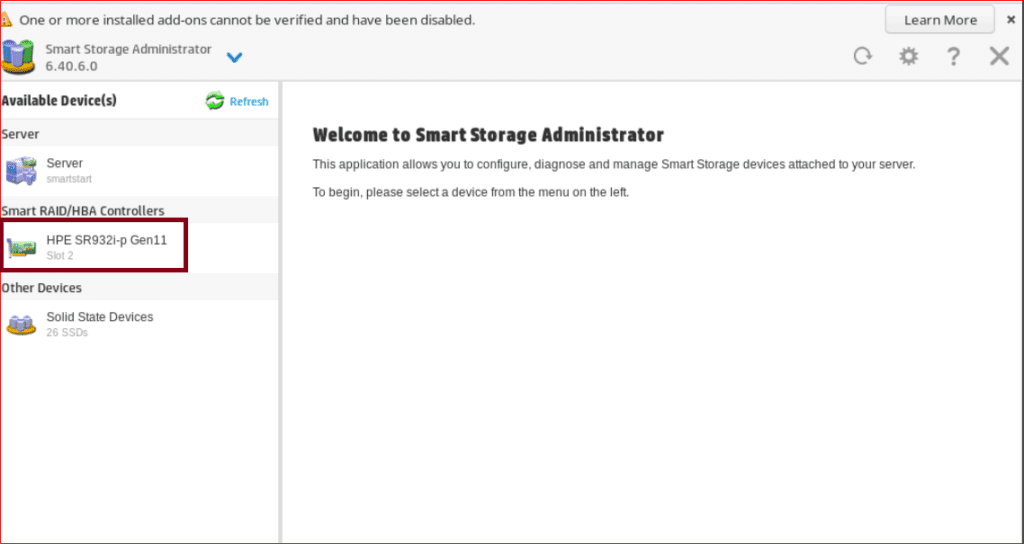Viewport: 1024px width, 544px height.
Task: Click the Smart Storage Administrator logo icon
Action: 18,57
